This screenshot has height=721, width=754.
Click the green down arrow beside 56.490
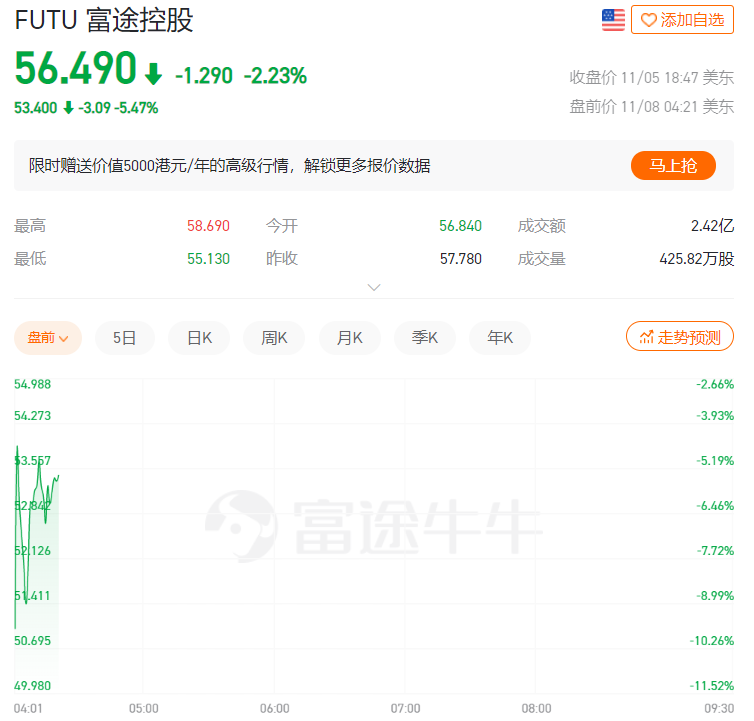coord(153,74)
